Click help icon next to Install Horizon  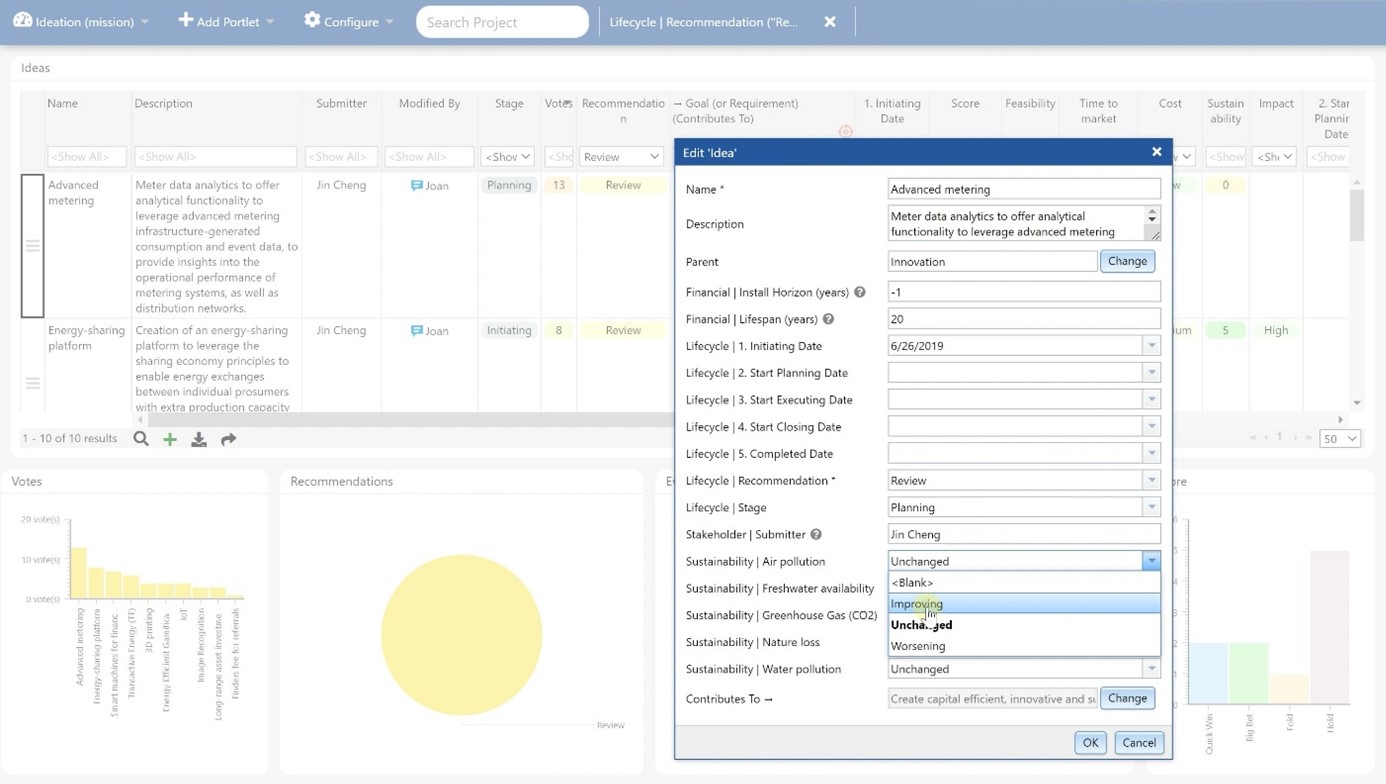860,292
